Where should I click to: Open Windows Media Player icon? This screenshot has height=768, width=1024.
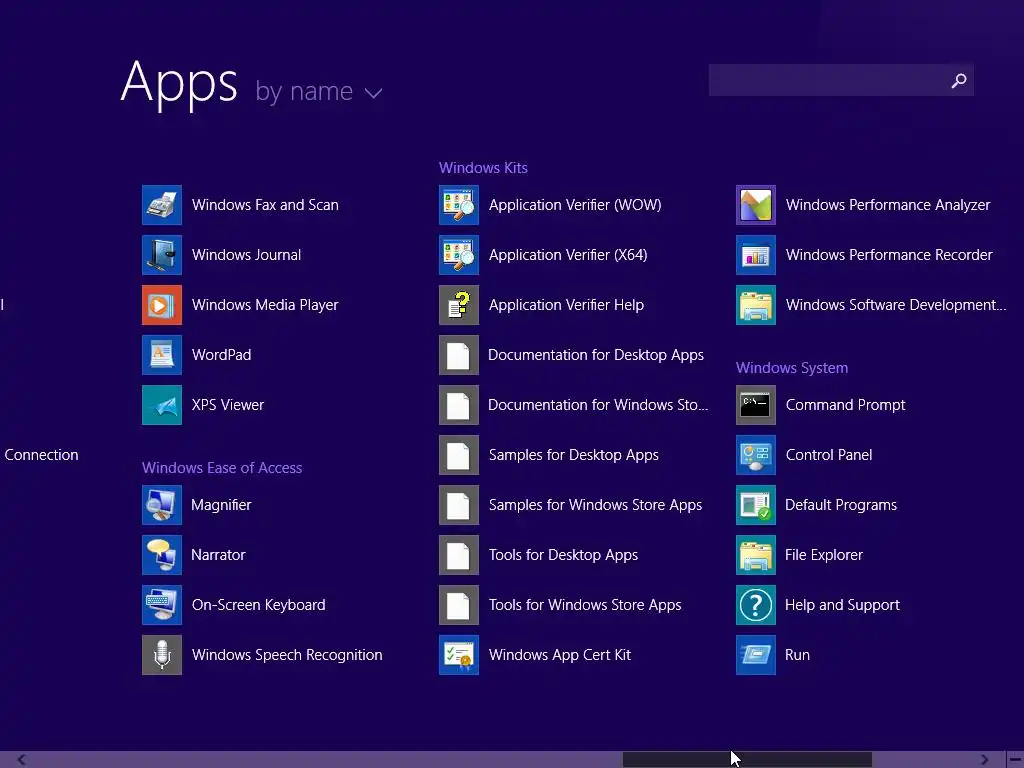[162, 305]
